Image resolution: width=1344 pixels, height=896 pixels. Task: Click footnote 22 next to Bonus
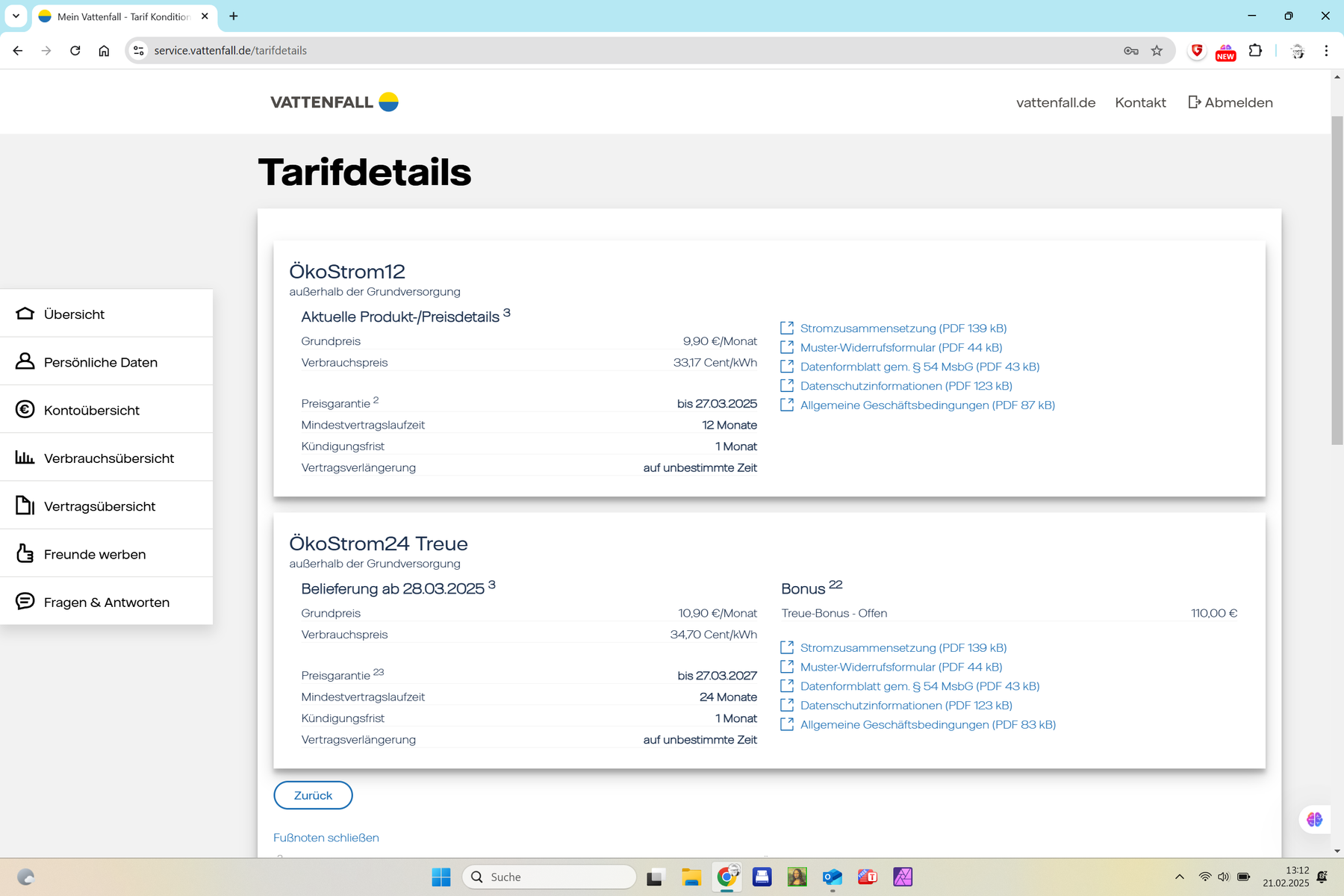click(836, 584)
